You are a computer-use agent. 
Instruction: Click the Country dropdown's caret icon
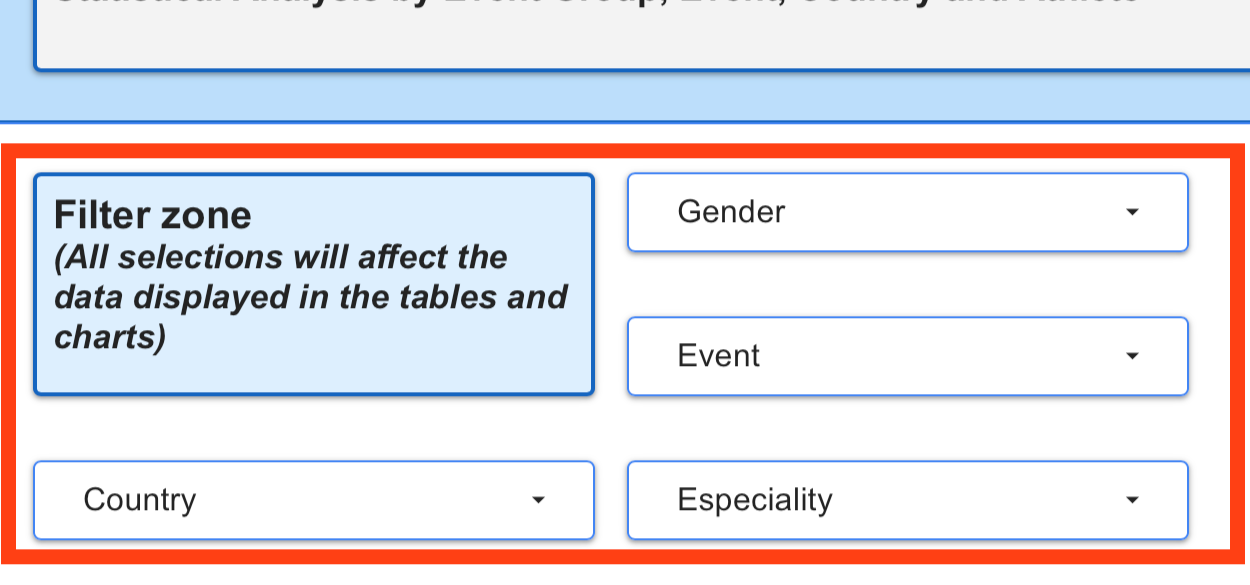tap(538, 500)
